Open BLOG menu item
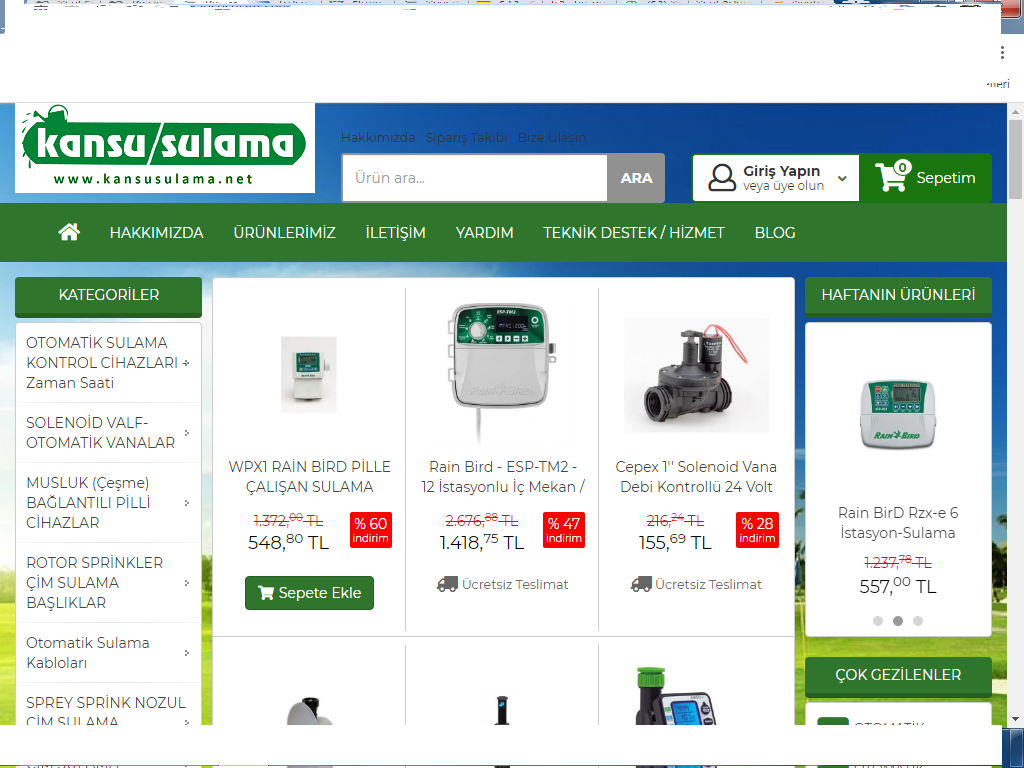 click(x=775, y=232)
